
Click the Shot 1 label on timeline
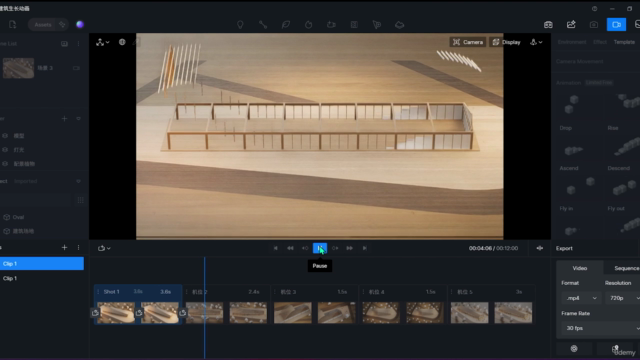(111, 292)
